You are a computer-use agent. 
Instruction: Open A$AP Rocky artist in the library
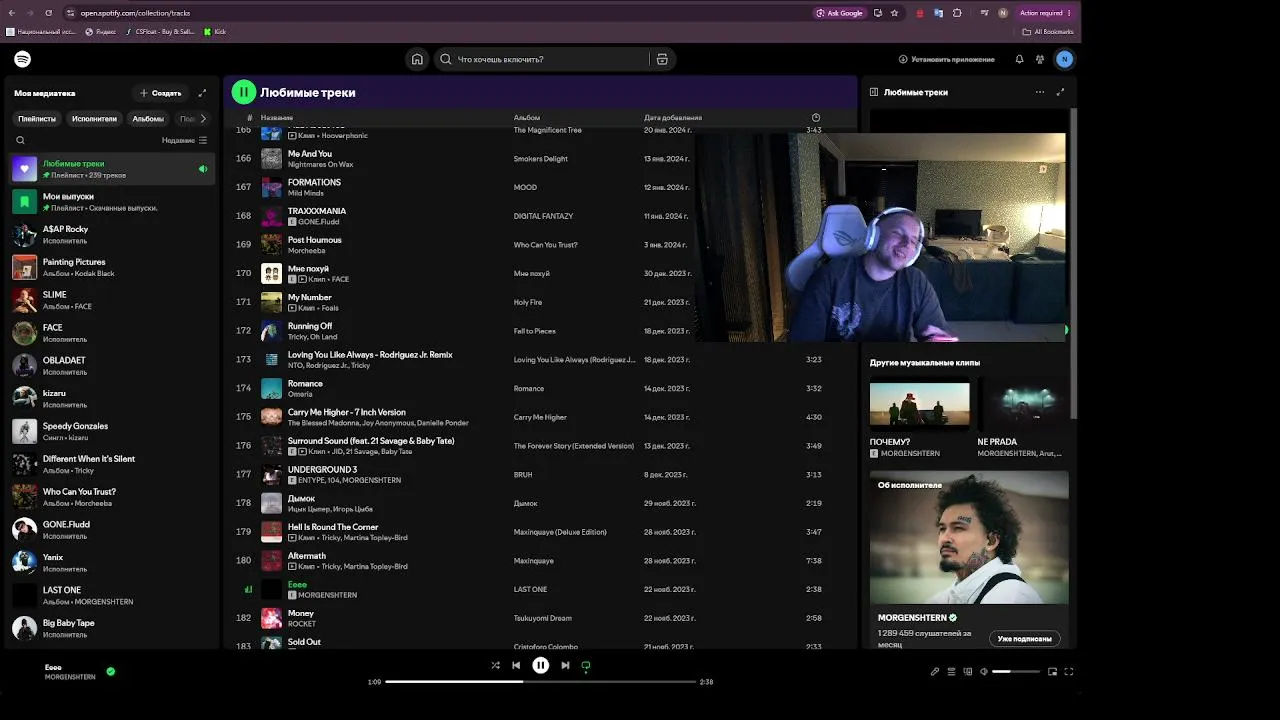coord(113,235)
